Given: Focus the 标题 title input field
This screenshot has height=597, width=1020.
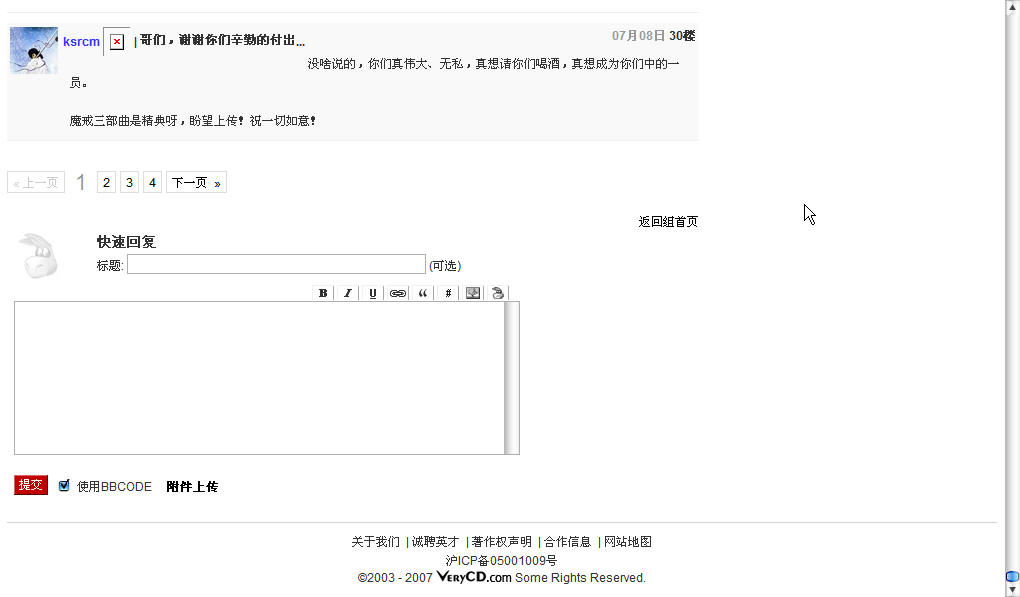Looking at the screenshot, I should click(x=276, y=264).
